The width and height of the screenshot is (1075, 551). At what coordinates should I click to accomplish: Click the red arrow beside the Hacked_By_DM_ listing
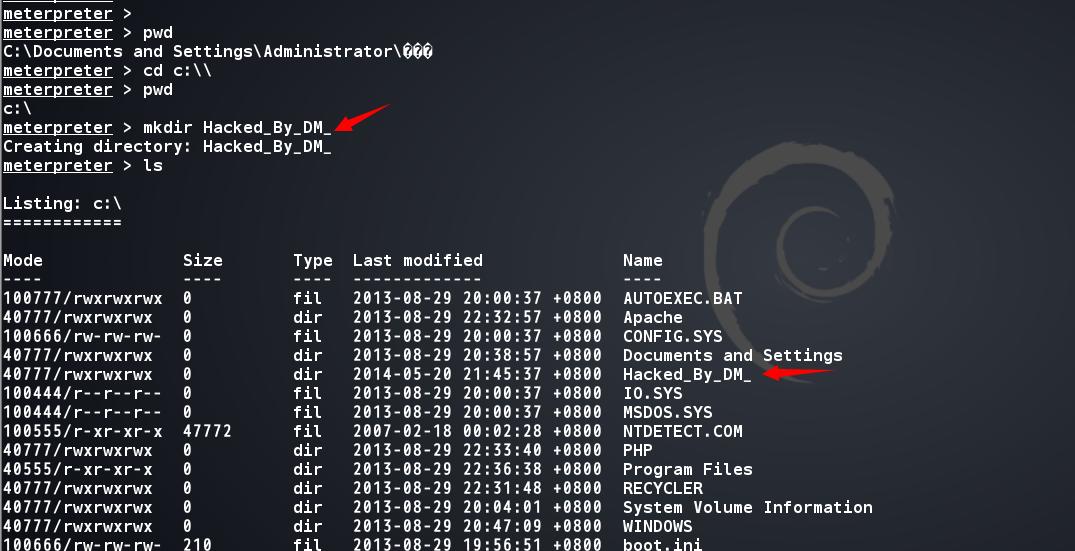tap(797, 374)
